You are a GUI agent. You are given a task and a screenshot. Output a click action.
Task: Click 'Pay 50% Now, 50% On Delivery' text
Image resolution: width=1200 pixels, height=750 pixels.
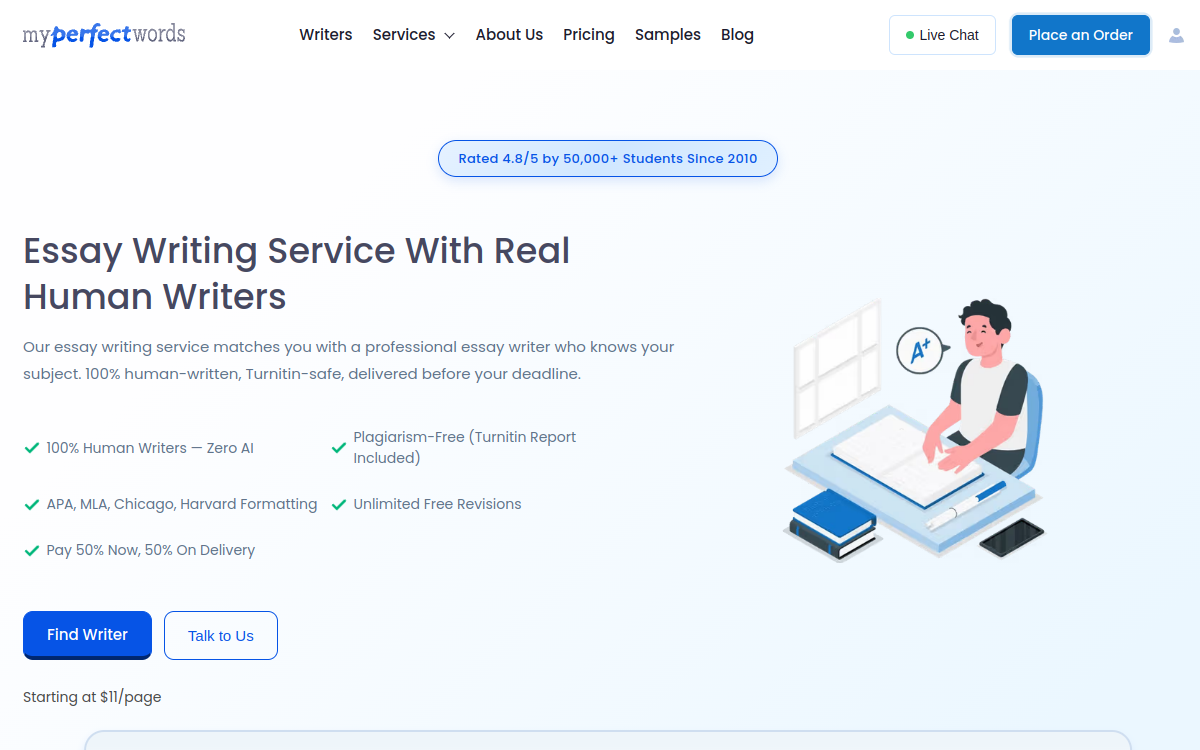tap(151, 550)
